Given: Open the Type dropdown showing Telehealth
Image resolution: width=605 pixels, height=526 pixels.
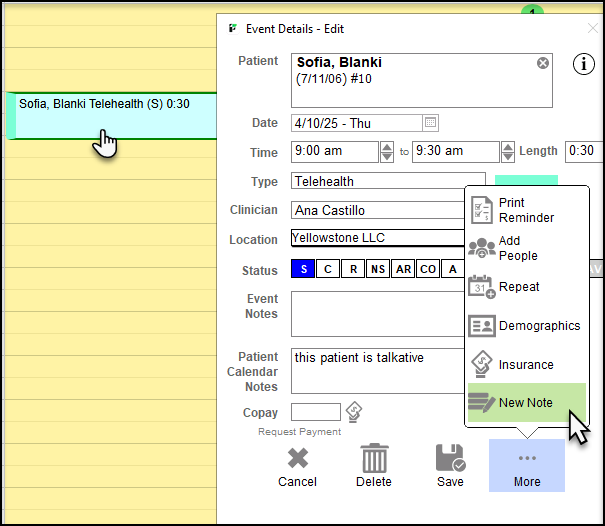Looking at the screenshot, I should pyautogui.click(x=388, y=181).
